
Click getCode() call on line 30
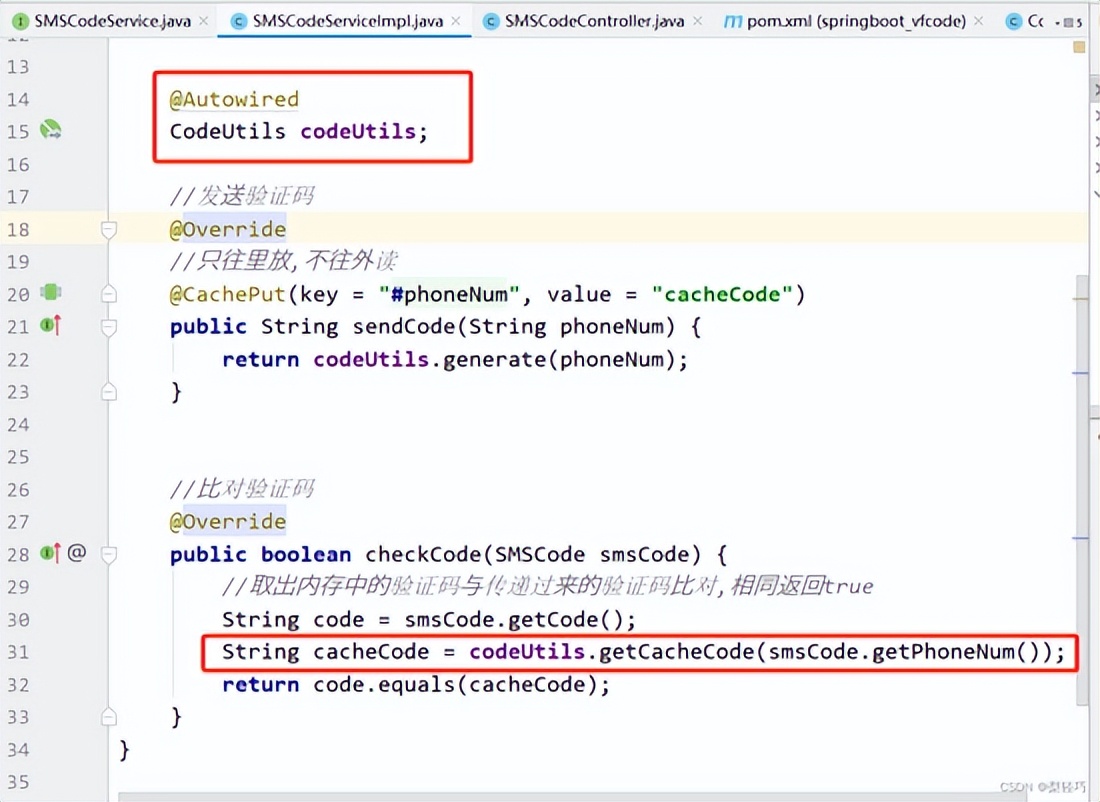[x=564, y=620]
